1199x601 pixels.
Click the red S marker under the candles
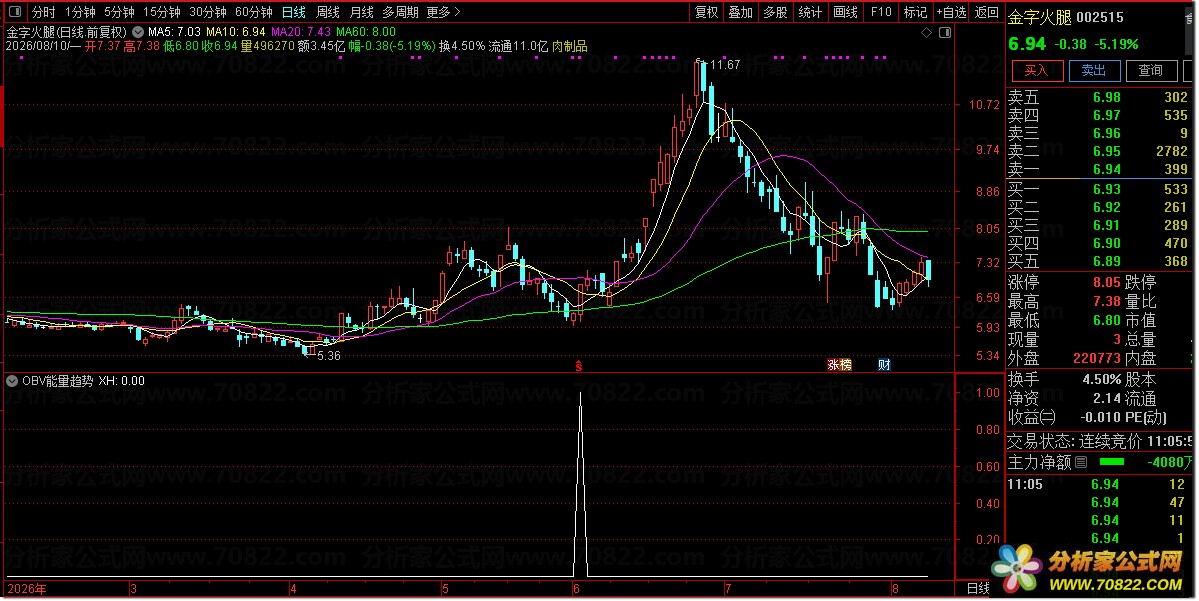[579, 366]
